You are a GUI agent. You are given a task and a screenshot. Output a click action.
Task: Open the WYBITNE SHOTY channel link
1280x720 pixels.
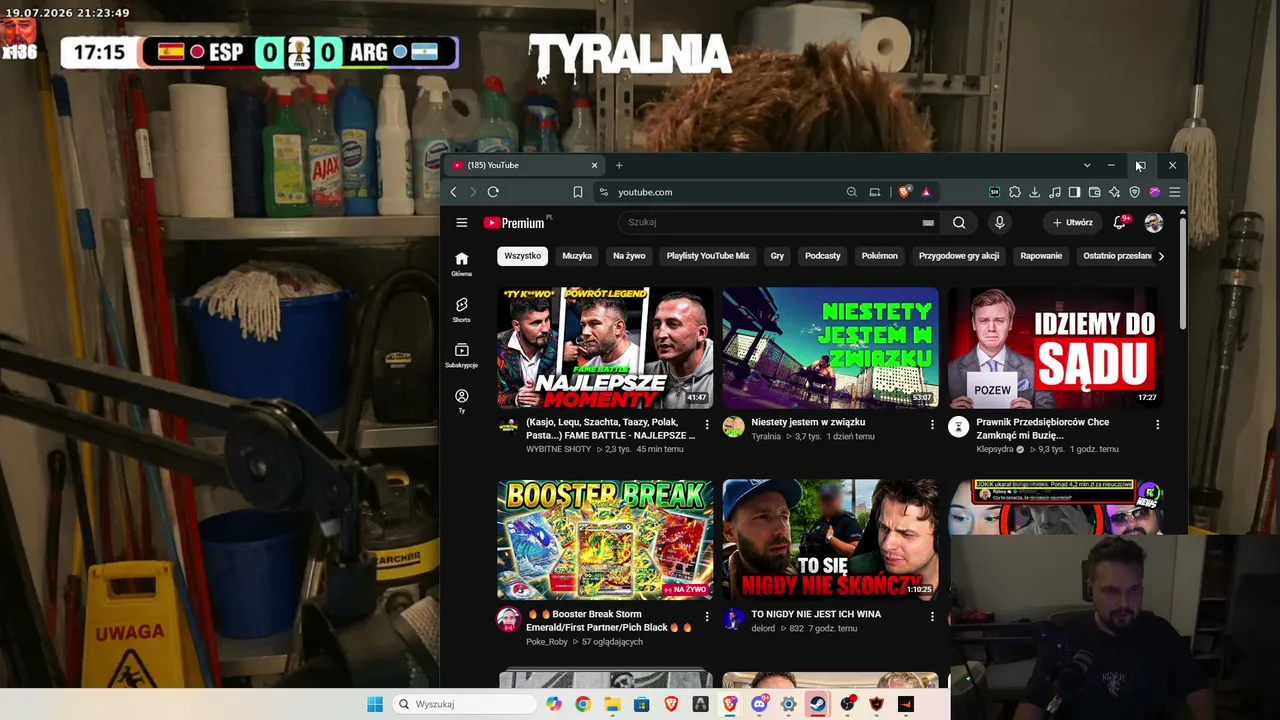(558, 450)
